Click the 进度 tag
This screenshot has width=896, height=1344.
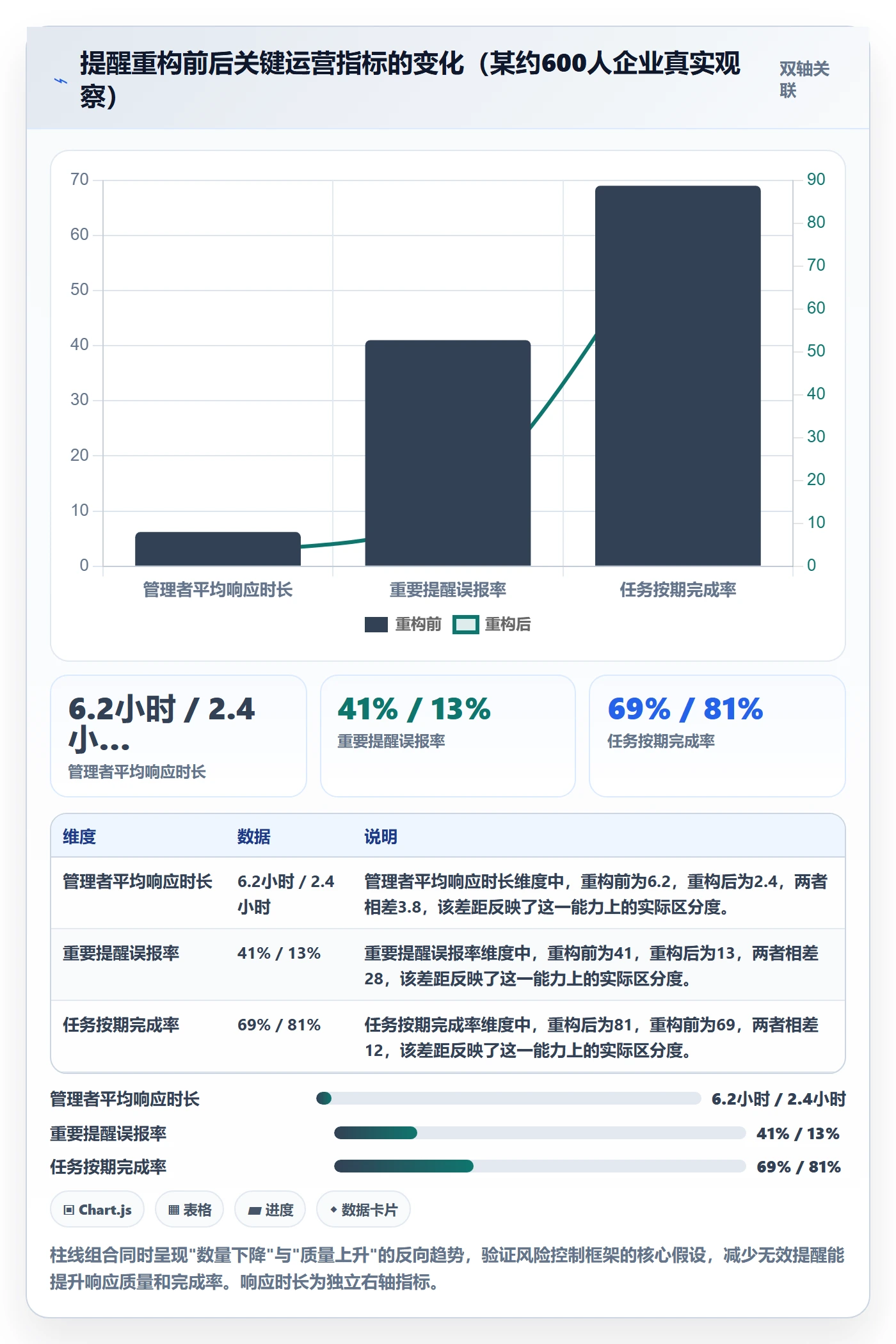(x=270, y=1210)
